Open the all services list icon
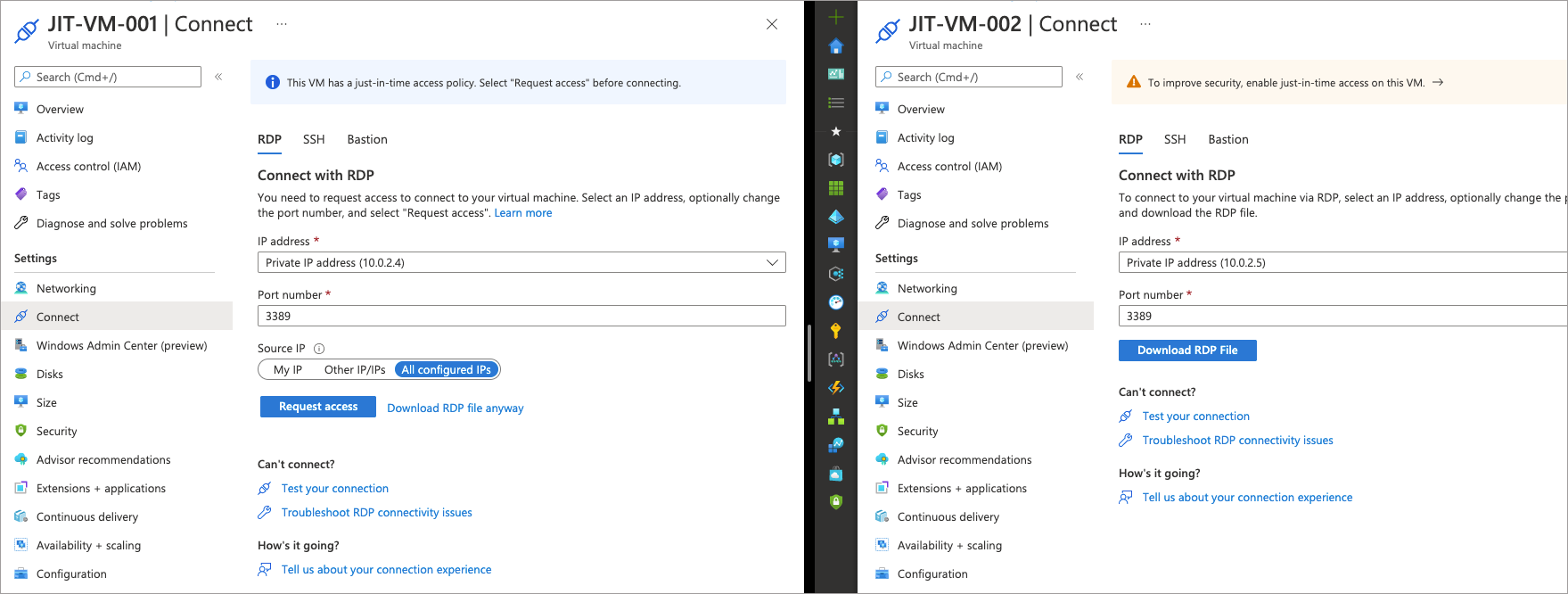 tap(835, 103)
